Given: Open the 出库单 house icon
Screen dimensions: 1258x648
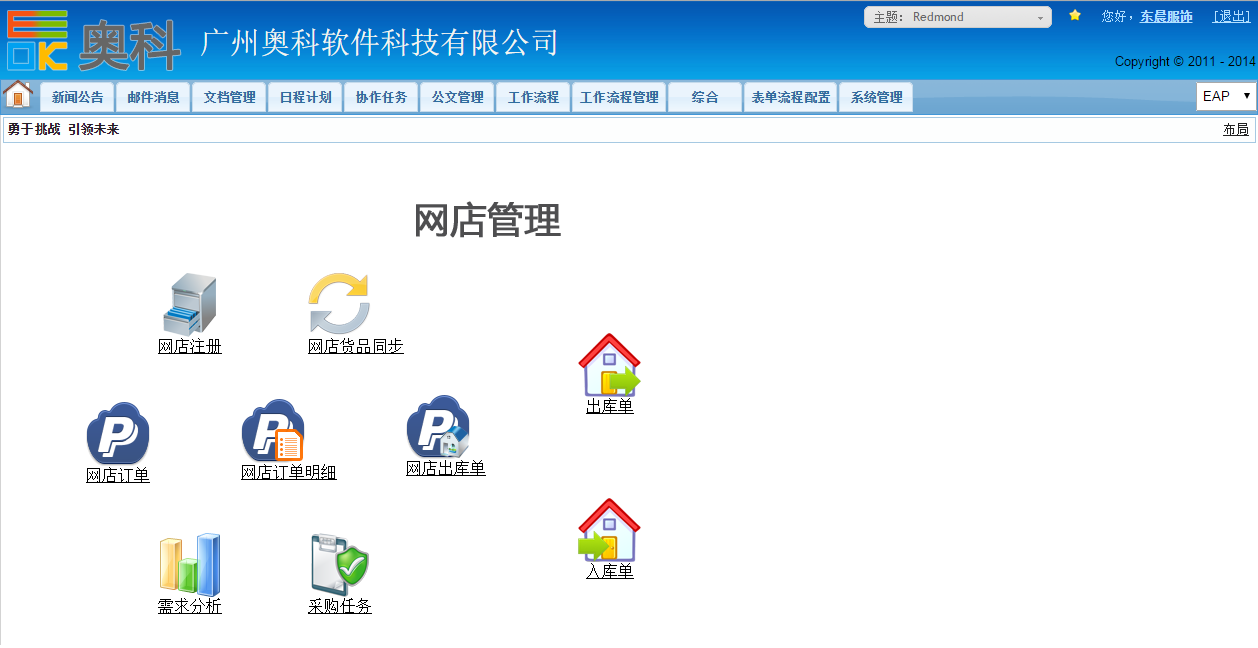Looking at the screenshot, I should point(609,366).
